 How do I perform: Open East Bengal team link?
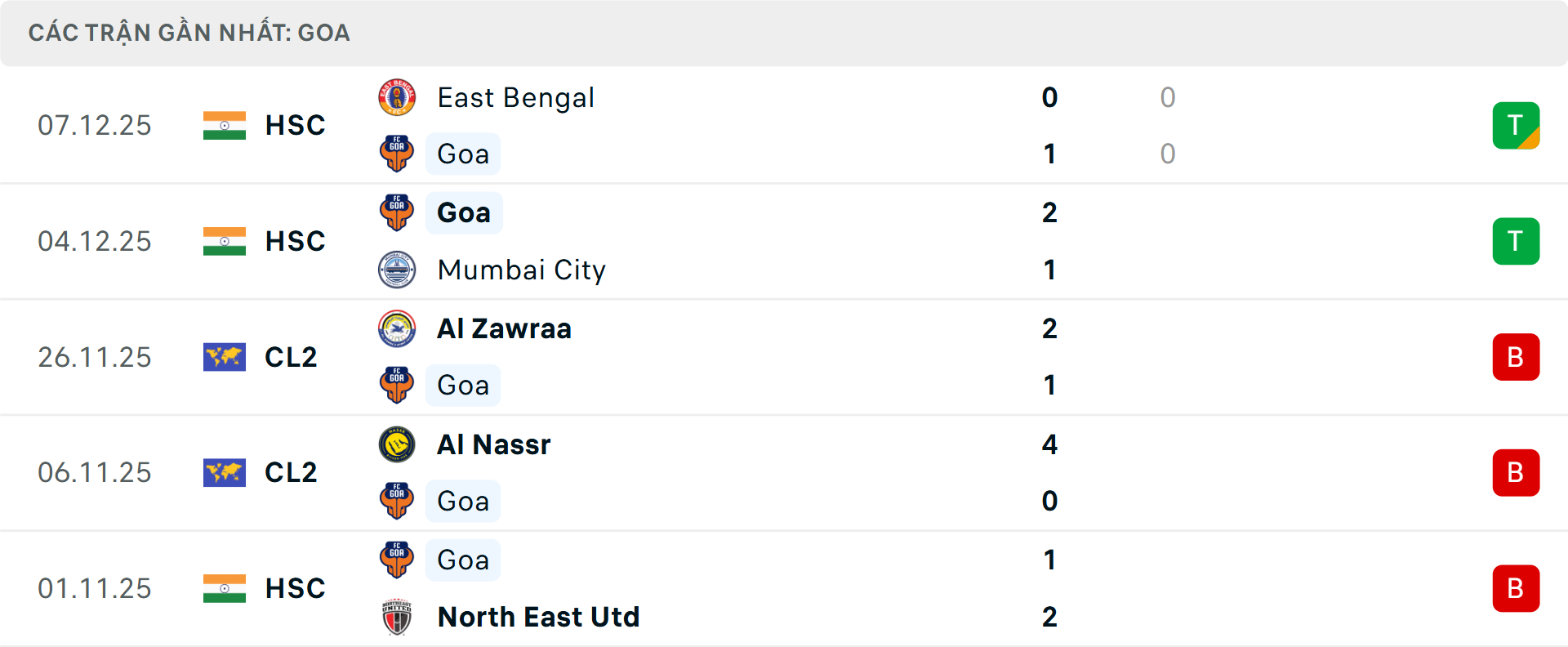tap(515, 98)
